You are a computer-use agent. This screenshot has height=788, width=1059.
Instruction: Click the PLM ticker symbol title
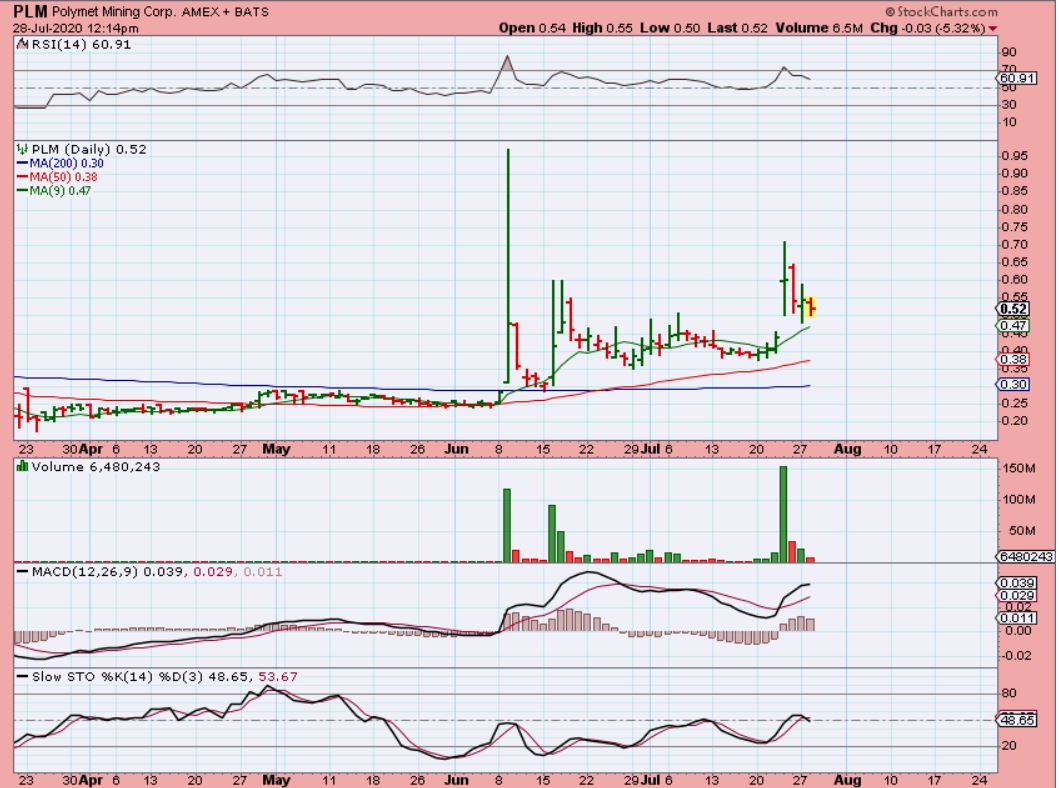(30, 11)
